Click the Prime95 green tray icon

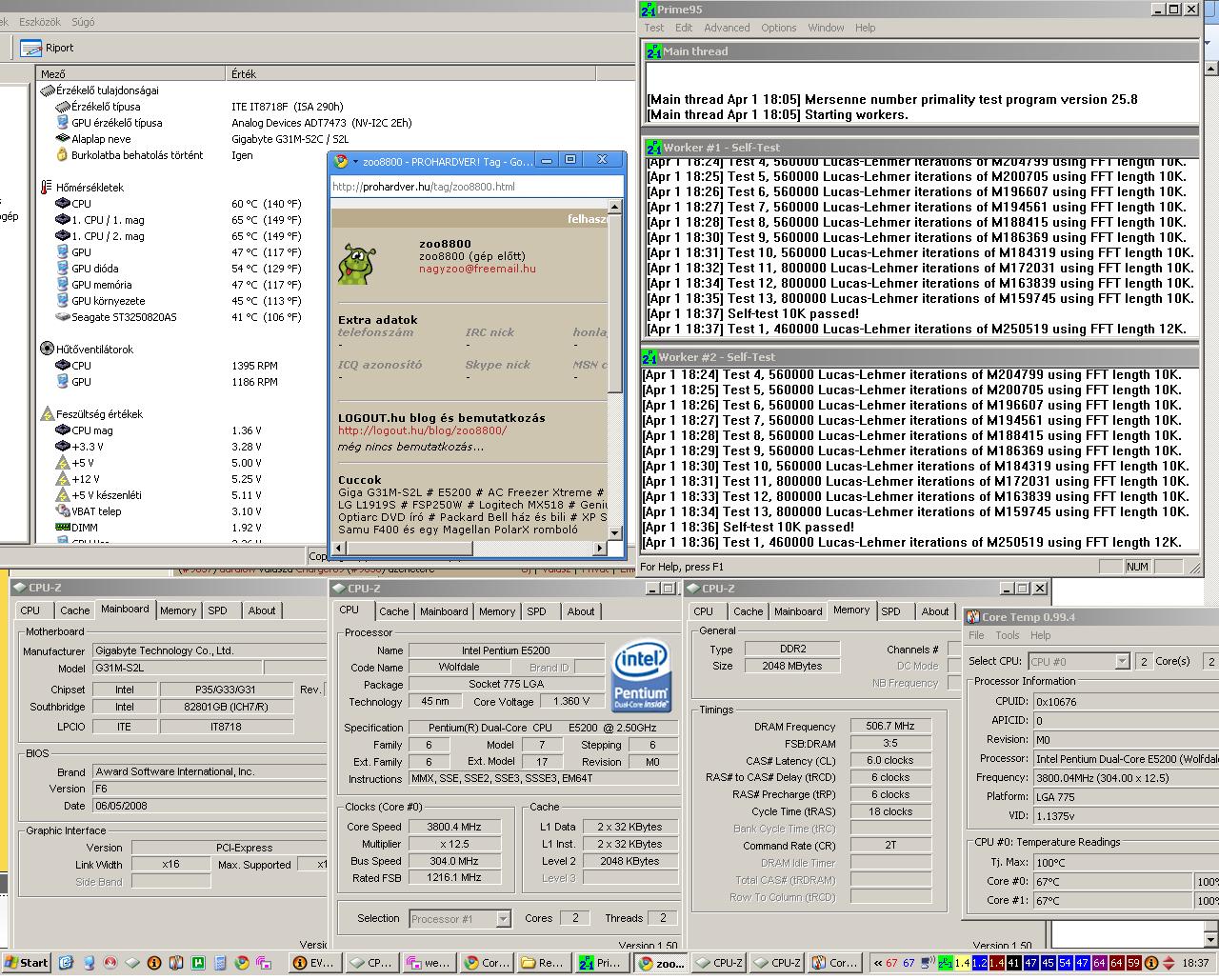click(945, 963)
